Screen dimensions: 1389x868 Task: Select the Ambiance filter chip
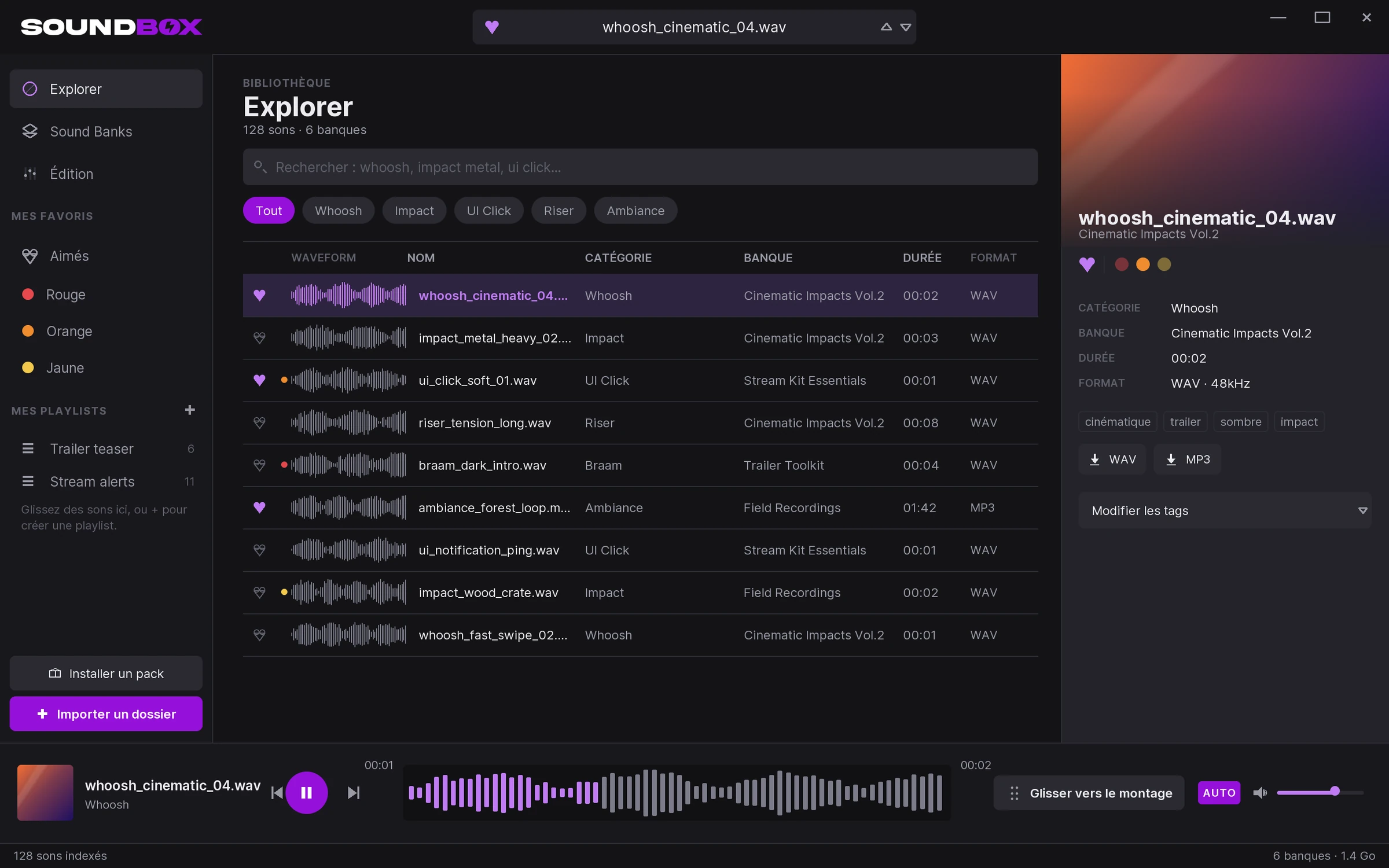[x=635, y=211]
